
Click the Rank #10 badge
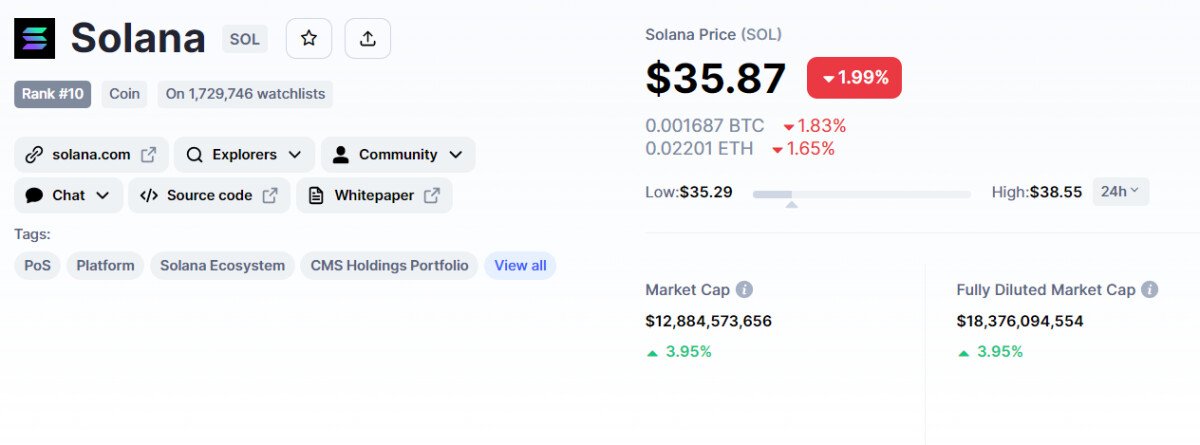52,94
